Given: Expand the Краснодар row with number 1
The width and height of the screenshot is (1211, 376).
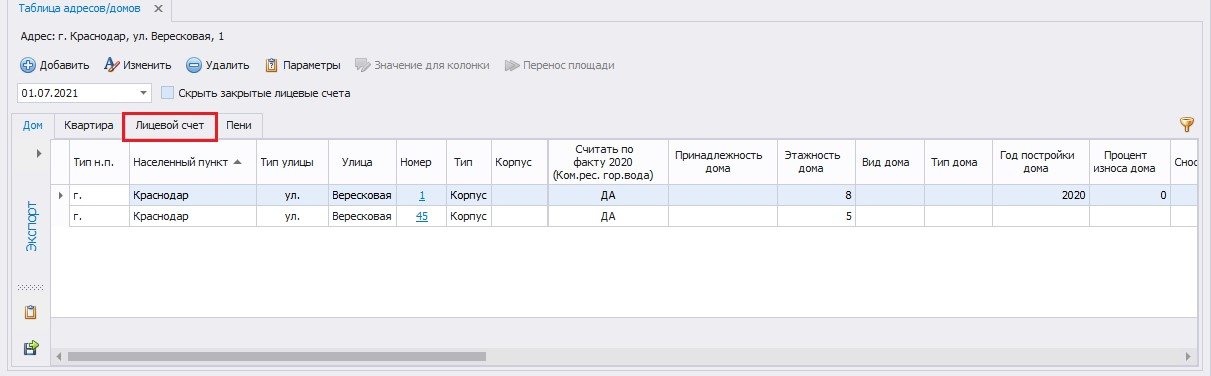Looking at the screenshot, I should pyautogui.click(x=61, y=195).
